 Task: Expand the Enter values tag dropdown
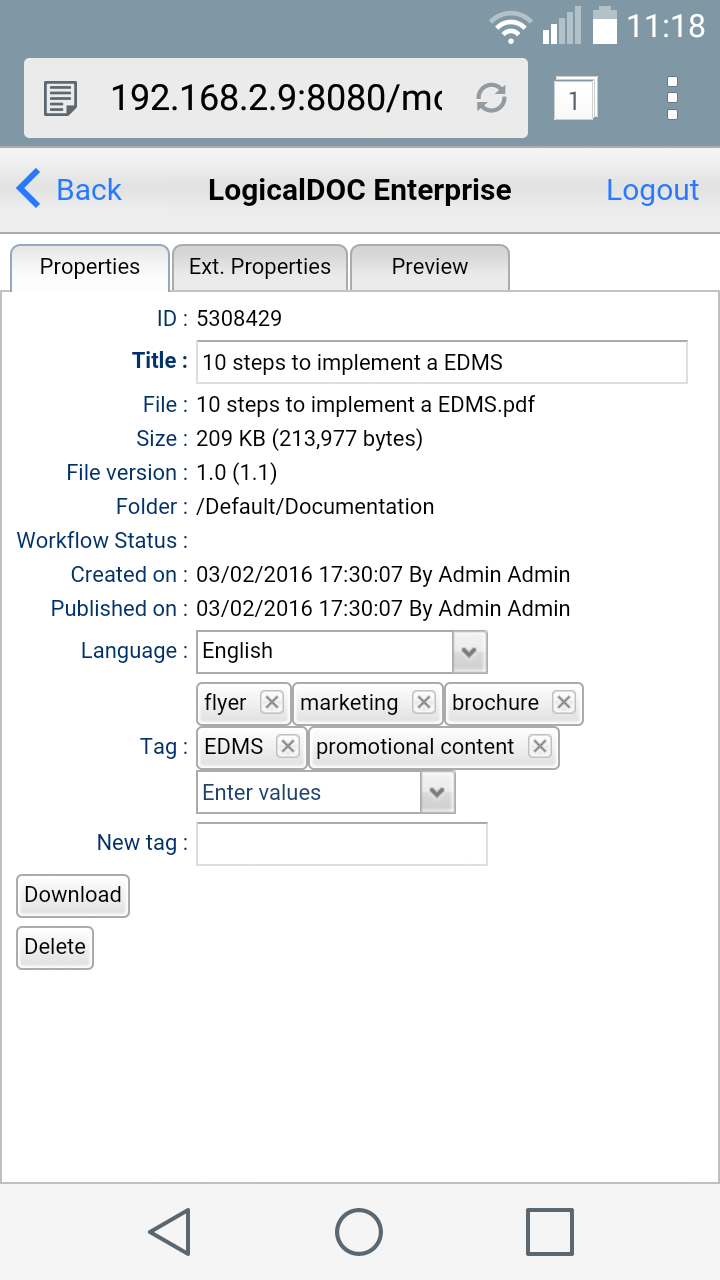438,792
